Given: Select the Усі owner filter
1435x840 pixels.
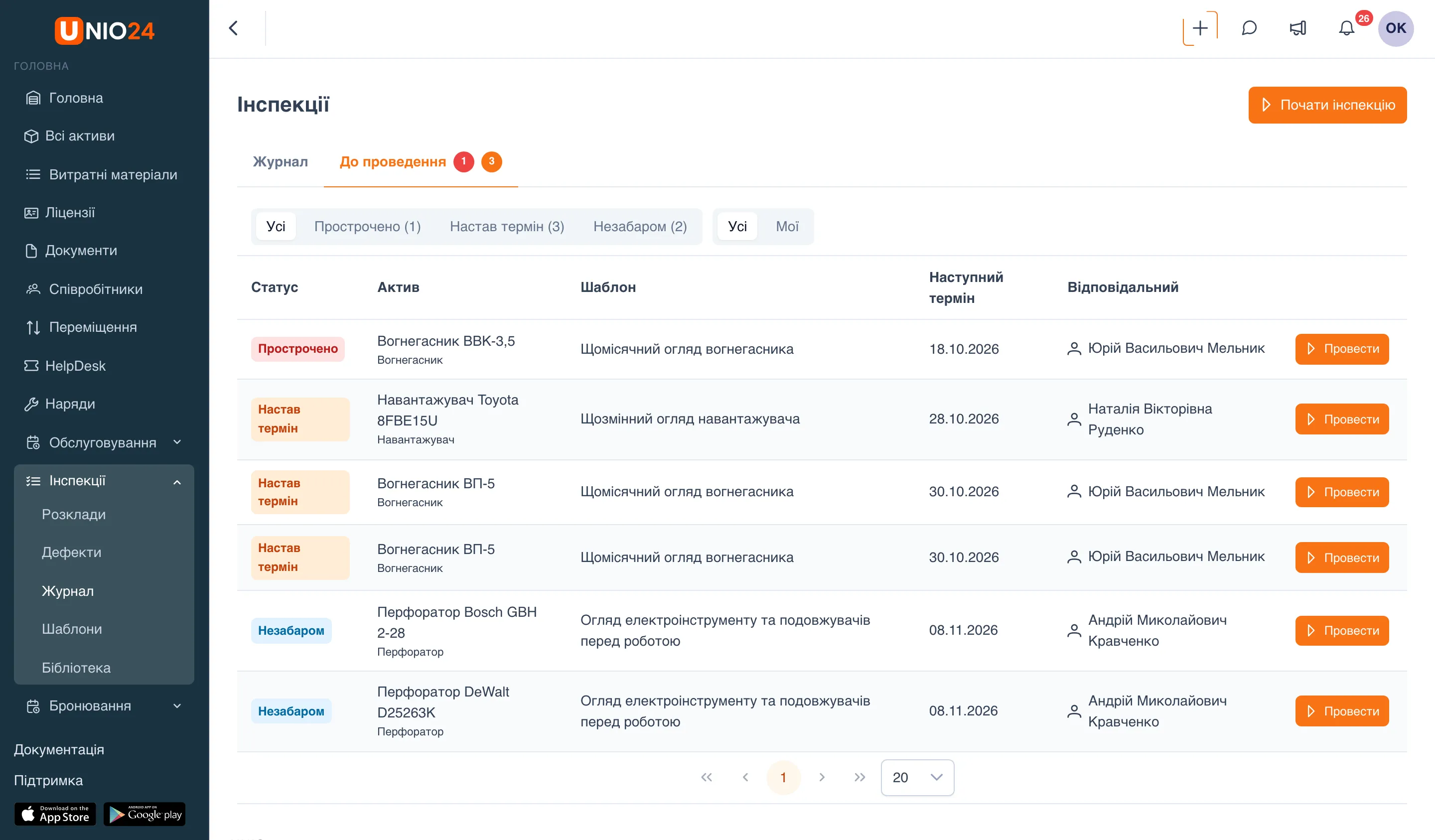Looking at the screenshot, I should tap(737, 227).
